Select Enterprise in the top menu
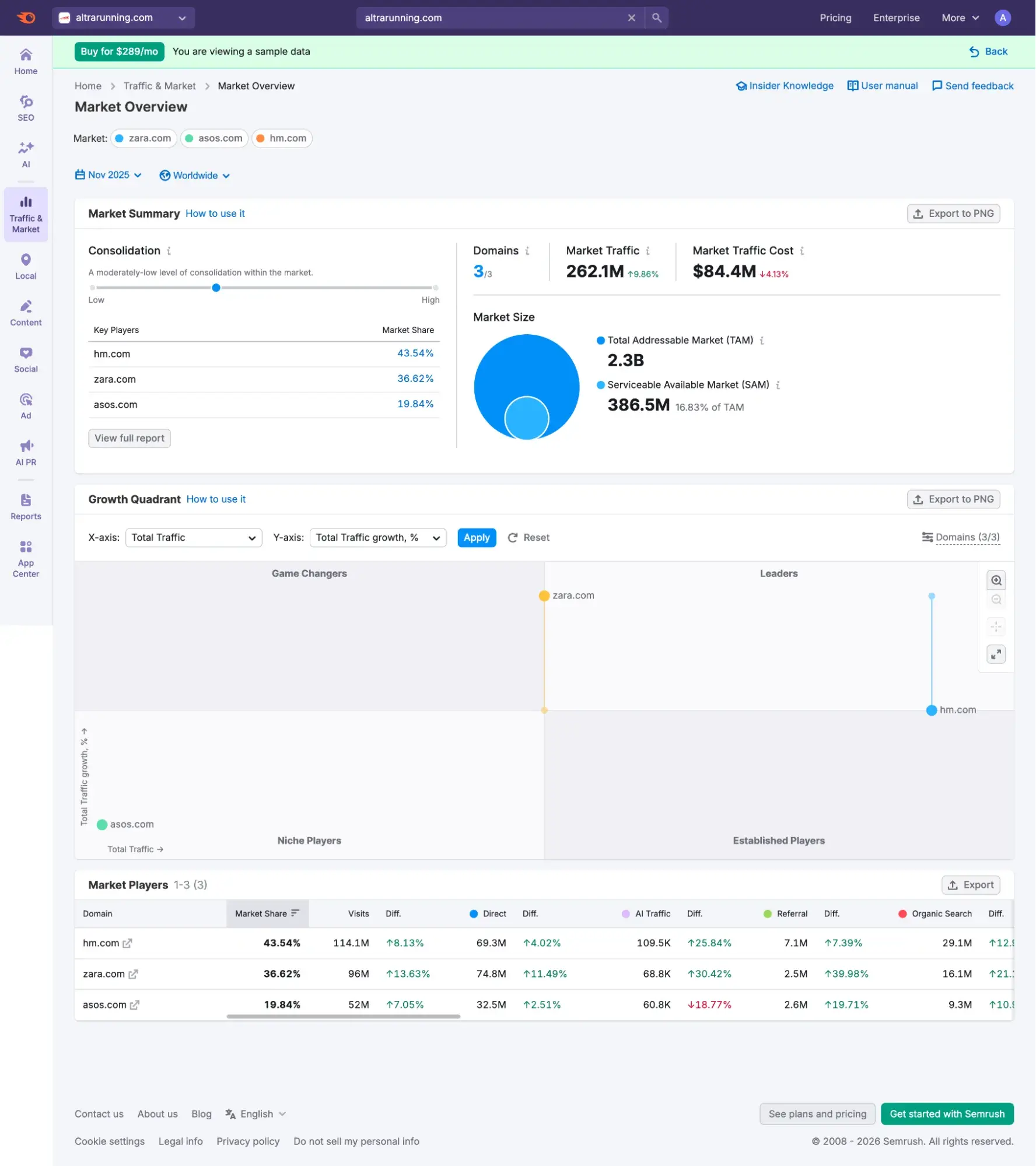1036x1166 pixels. (x=897, y=17)
